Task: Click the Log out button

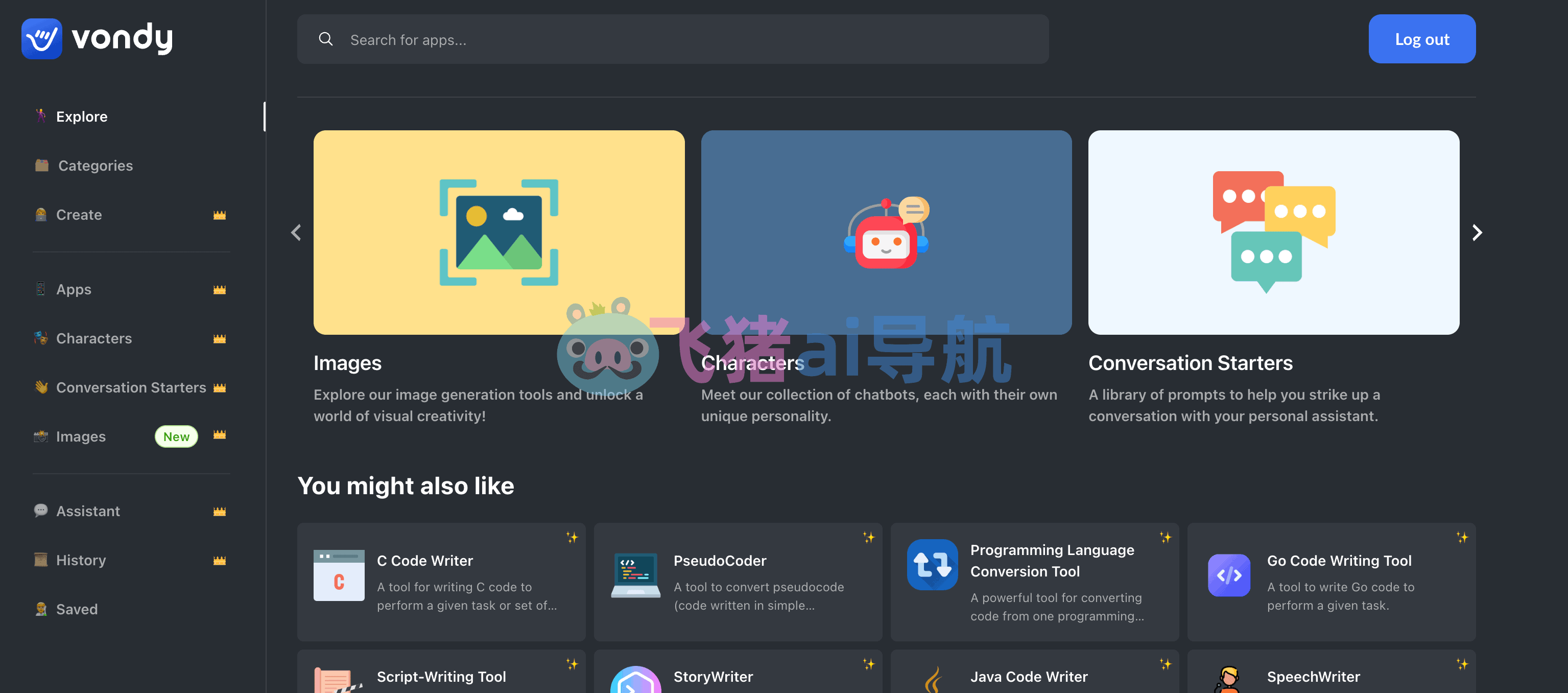Action: click(x=1422, y=39)
